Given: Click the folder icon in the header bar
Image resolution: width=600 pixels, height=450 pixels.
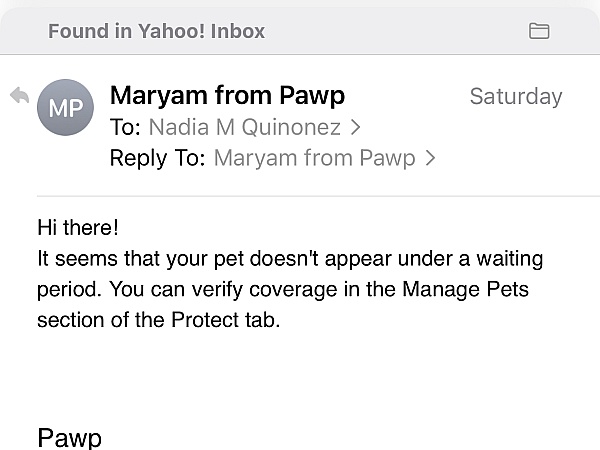Looking at the screenshot, I should [x=539, y=31].
